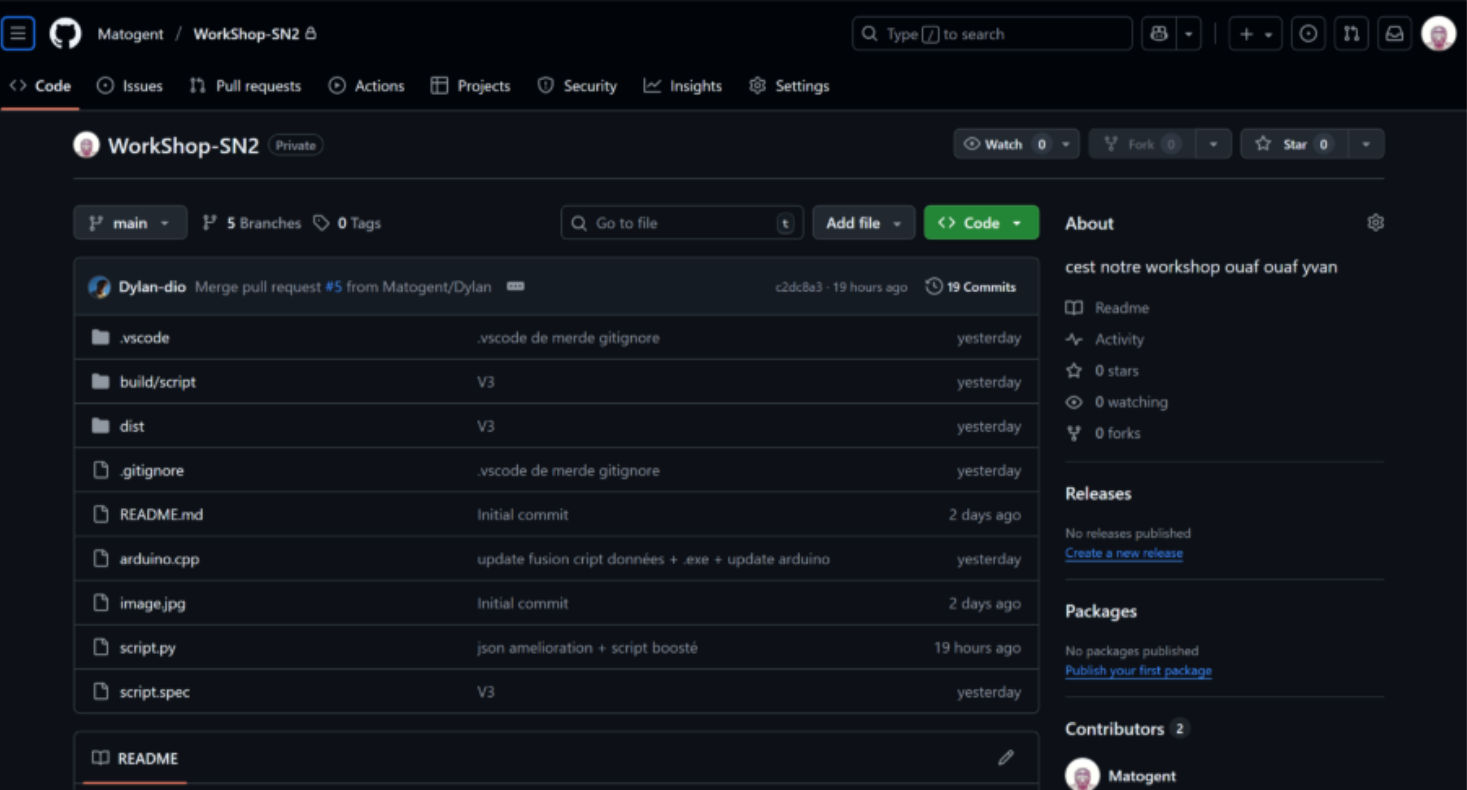Open the issues inbox icon in header
Screen dimensions: 1467x790
pyautogui.click(x=1308, y=34)
